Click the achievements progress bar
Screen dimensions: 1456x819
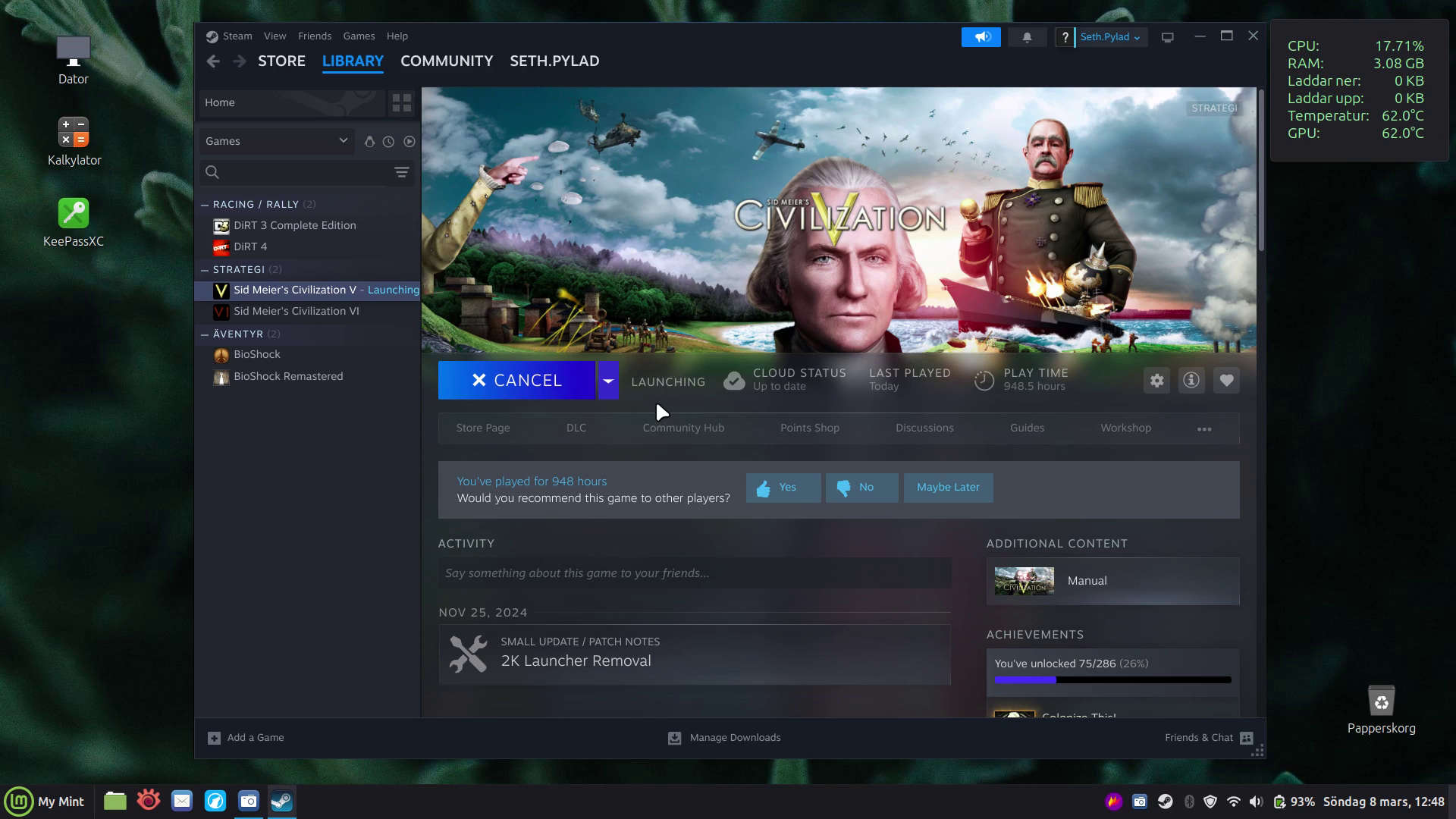[1112, 679]
